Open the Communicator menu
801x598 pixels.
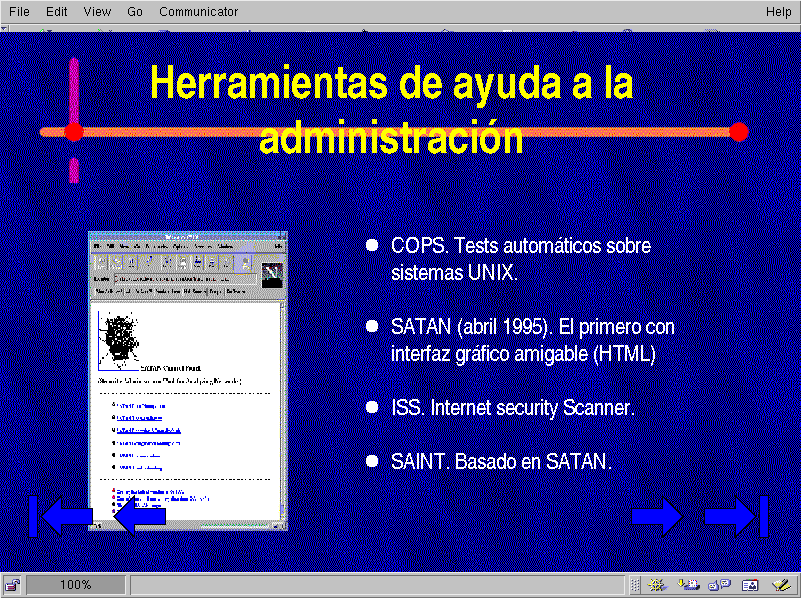[198, 12]
